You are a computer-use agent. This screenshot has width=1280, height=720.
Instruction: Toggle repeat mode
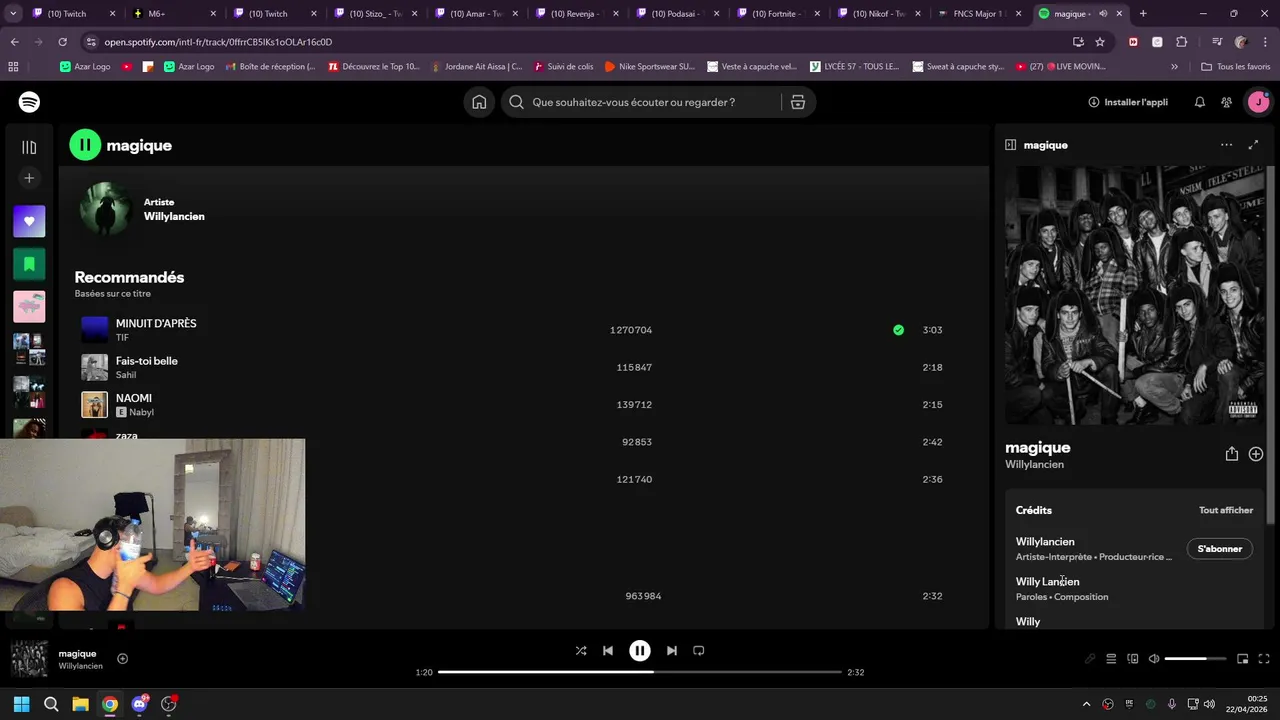(699, 650)
